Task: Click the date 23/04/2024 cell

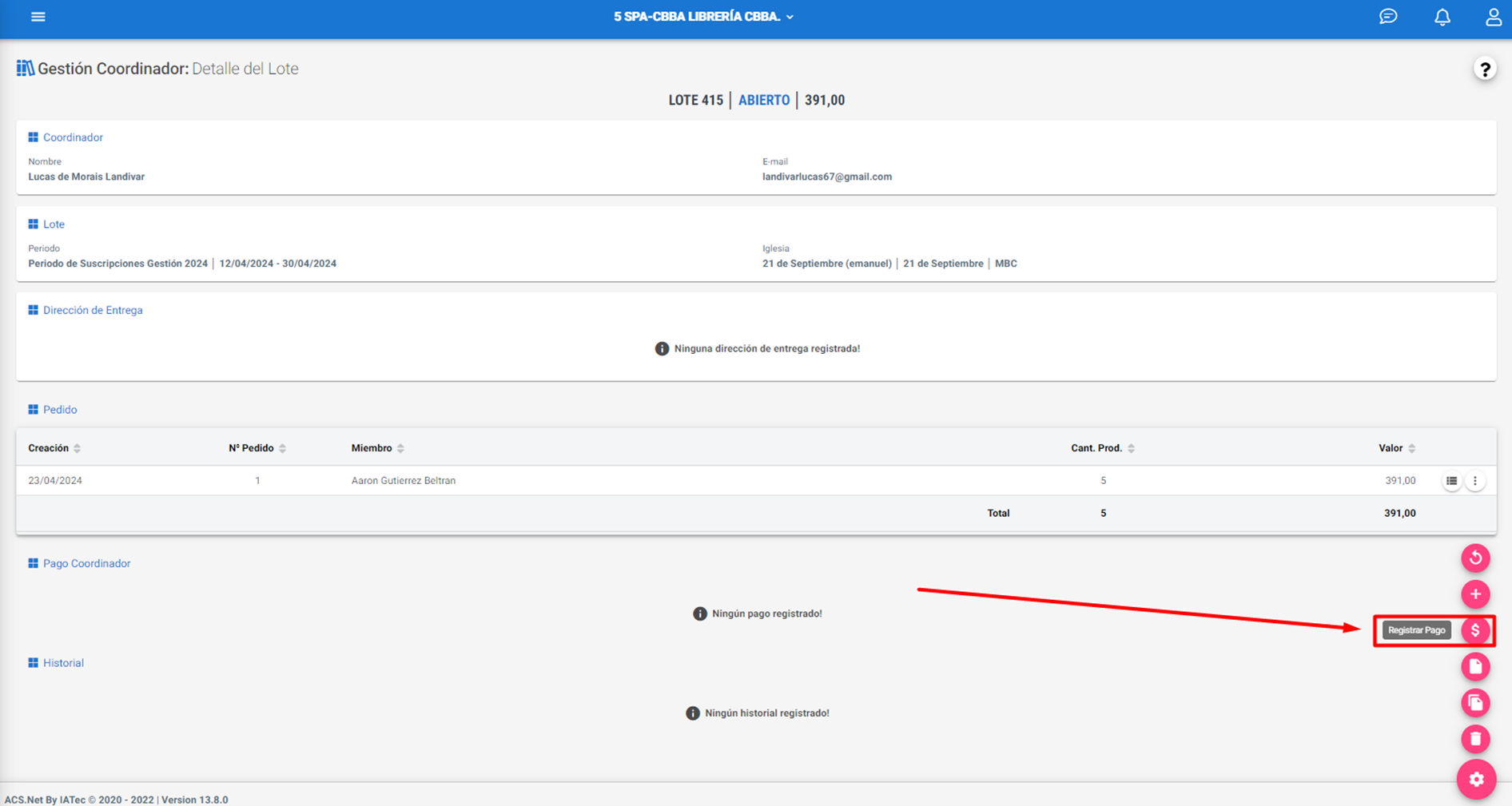Action: 55,481
